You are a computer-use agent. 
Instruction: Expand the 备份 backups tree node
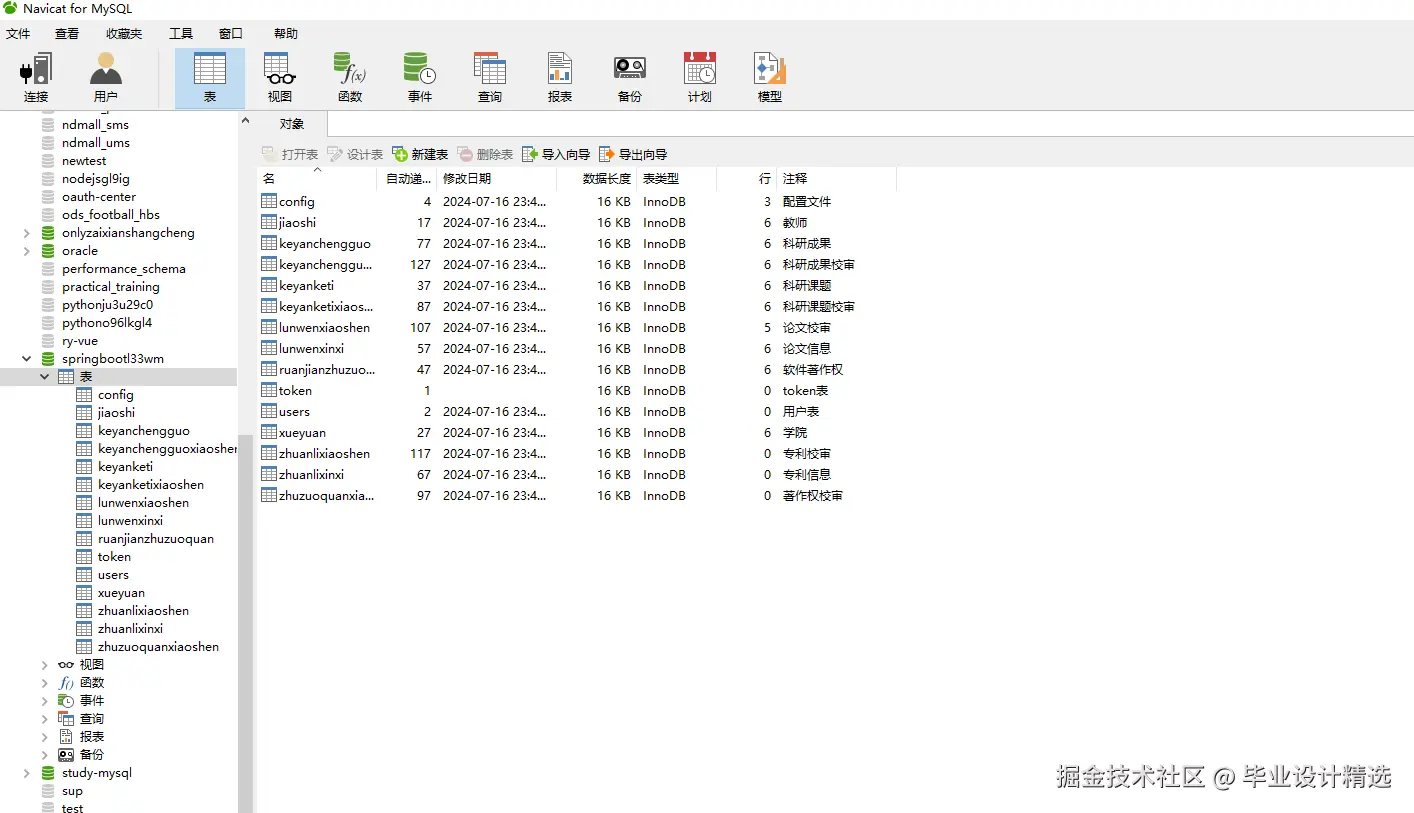[45, 755]
